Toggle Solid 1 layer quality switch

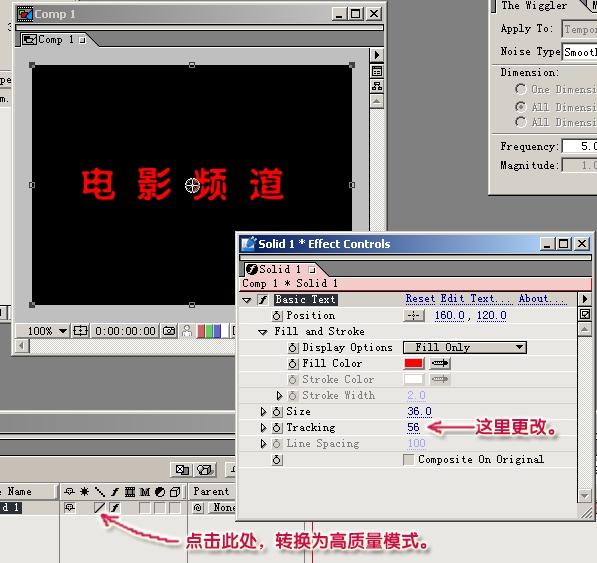[x=99, y=507]
